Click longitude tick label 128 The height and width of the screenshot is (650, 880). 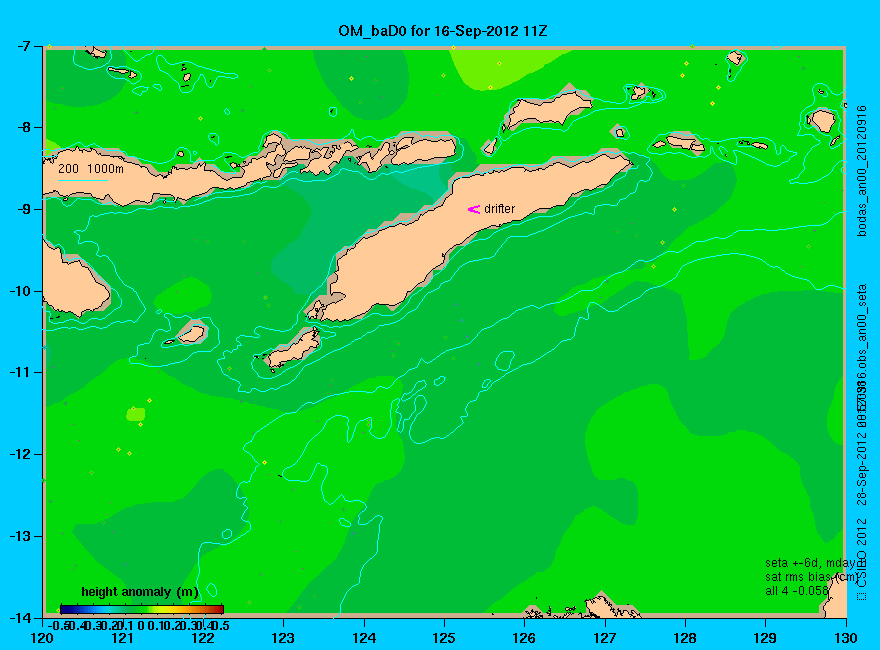[685, 638]
